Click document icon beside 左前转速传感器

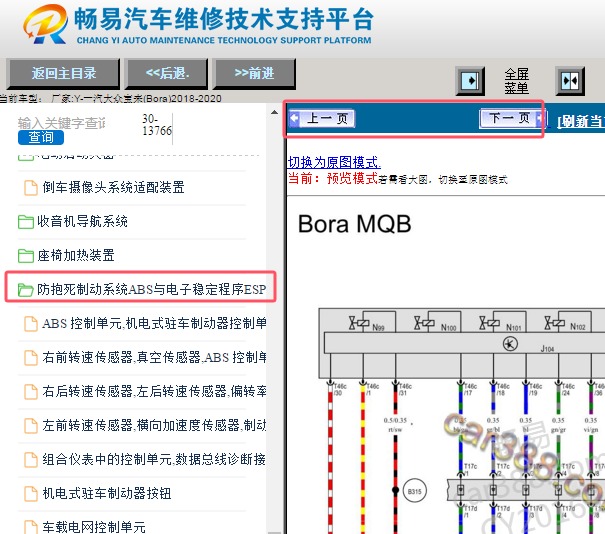pos(31,426)
